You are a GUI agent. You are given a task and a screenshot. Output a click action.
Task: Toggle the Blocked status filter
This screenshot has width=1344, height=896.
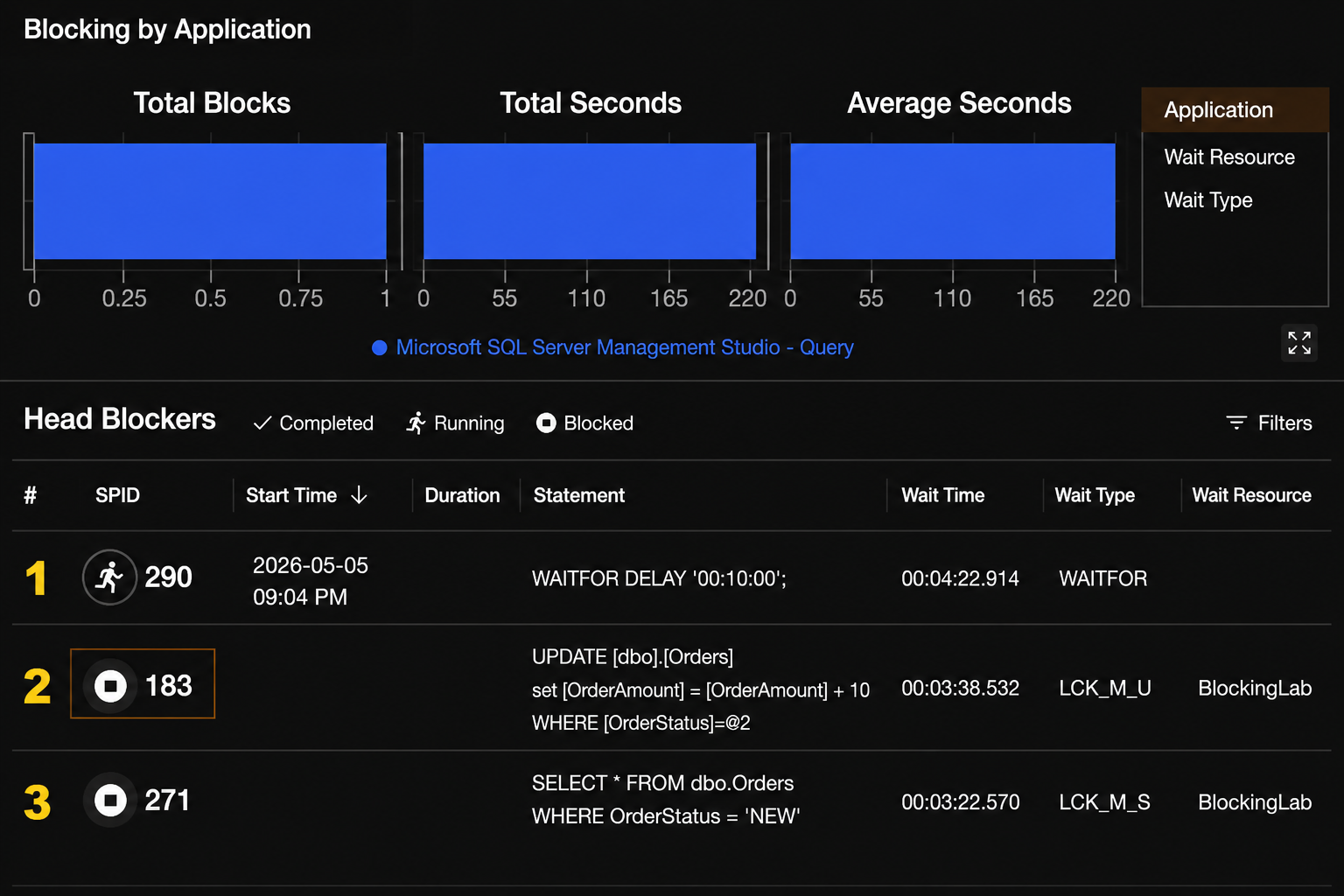584,423
